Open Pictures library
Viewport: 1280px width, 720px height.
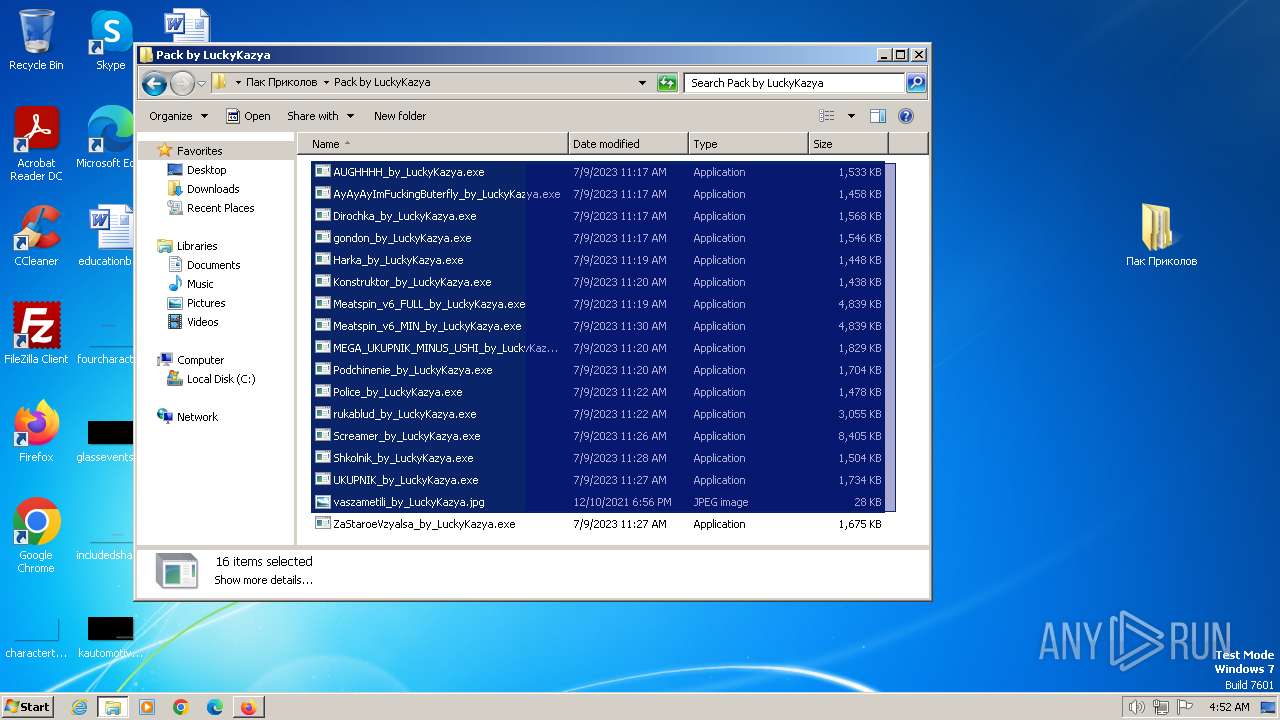coord(205,303)
